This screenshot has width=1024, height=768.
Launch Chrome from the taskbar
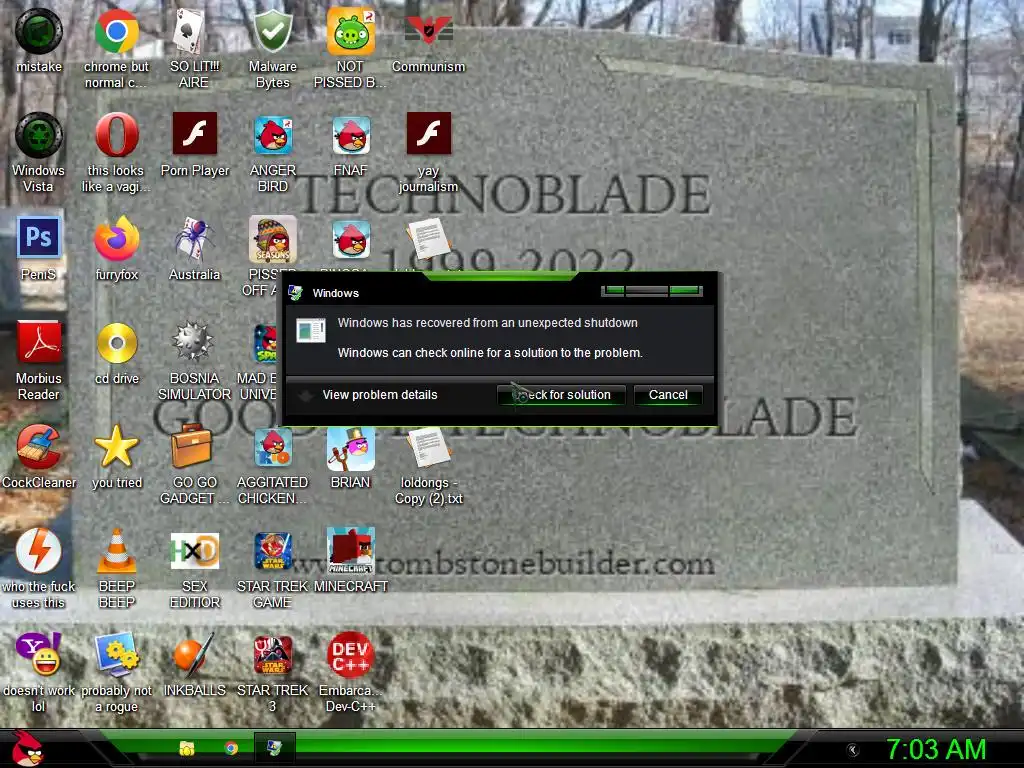(231, 748)
